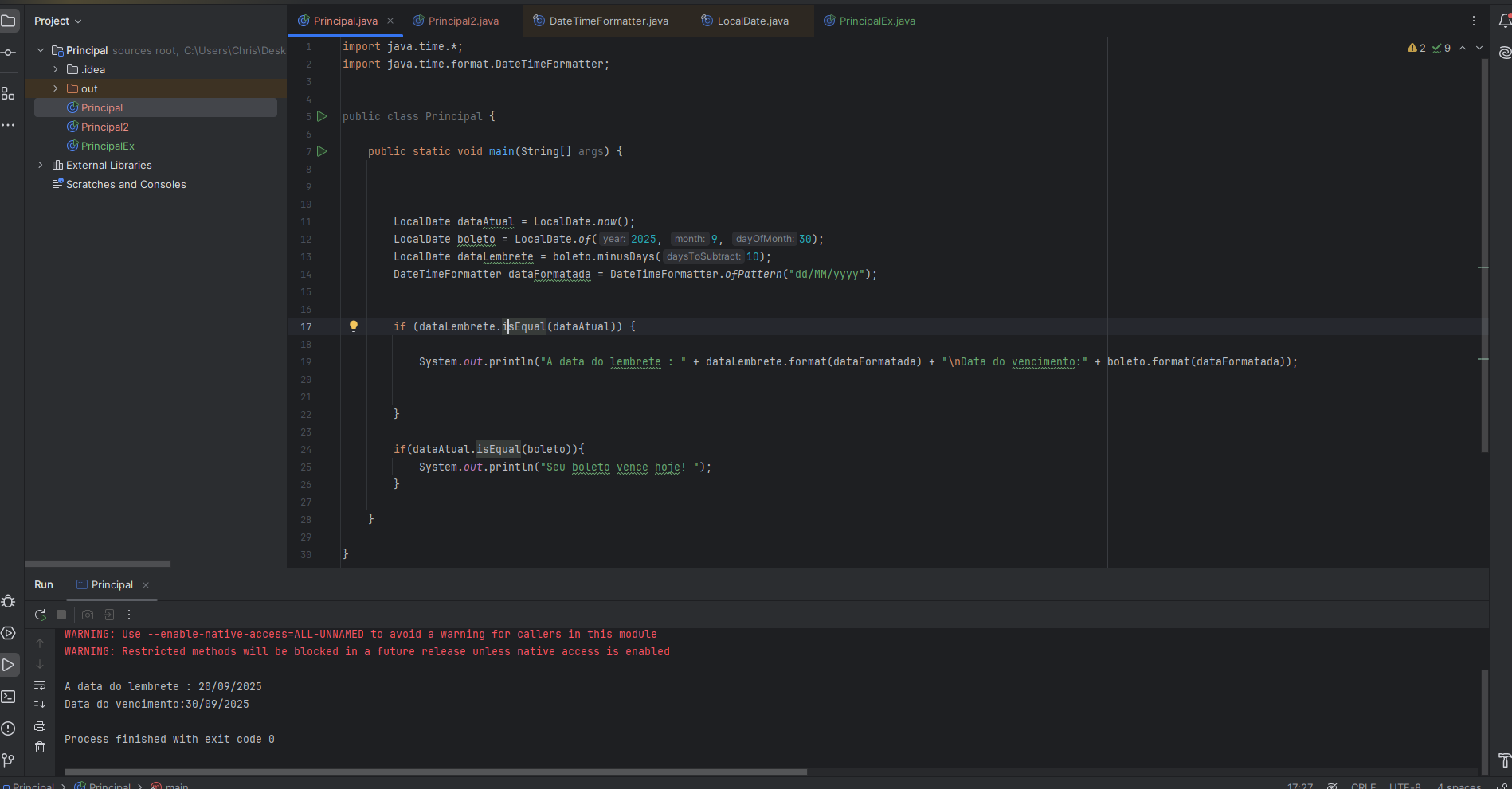This screenshot has height=789, width=1512.
Task: Click the editor vertical scrollbar
Action: click(x=1484, y=255)
